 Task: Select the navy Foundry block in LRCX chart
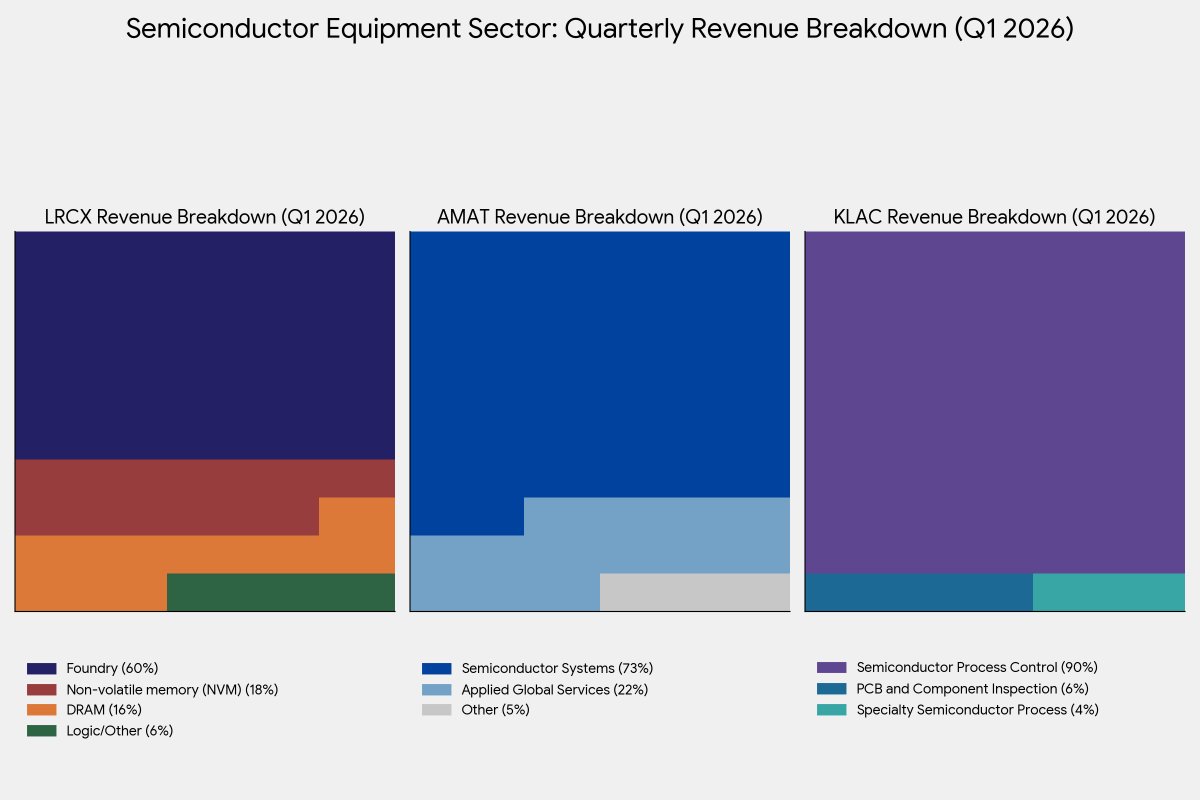(205, 346)
